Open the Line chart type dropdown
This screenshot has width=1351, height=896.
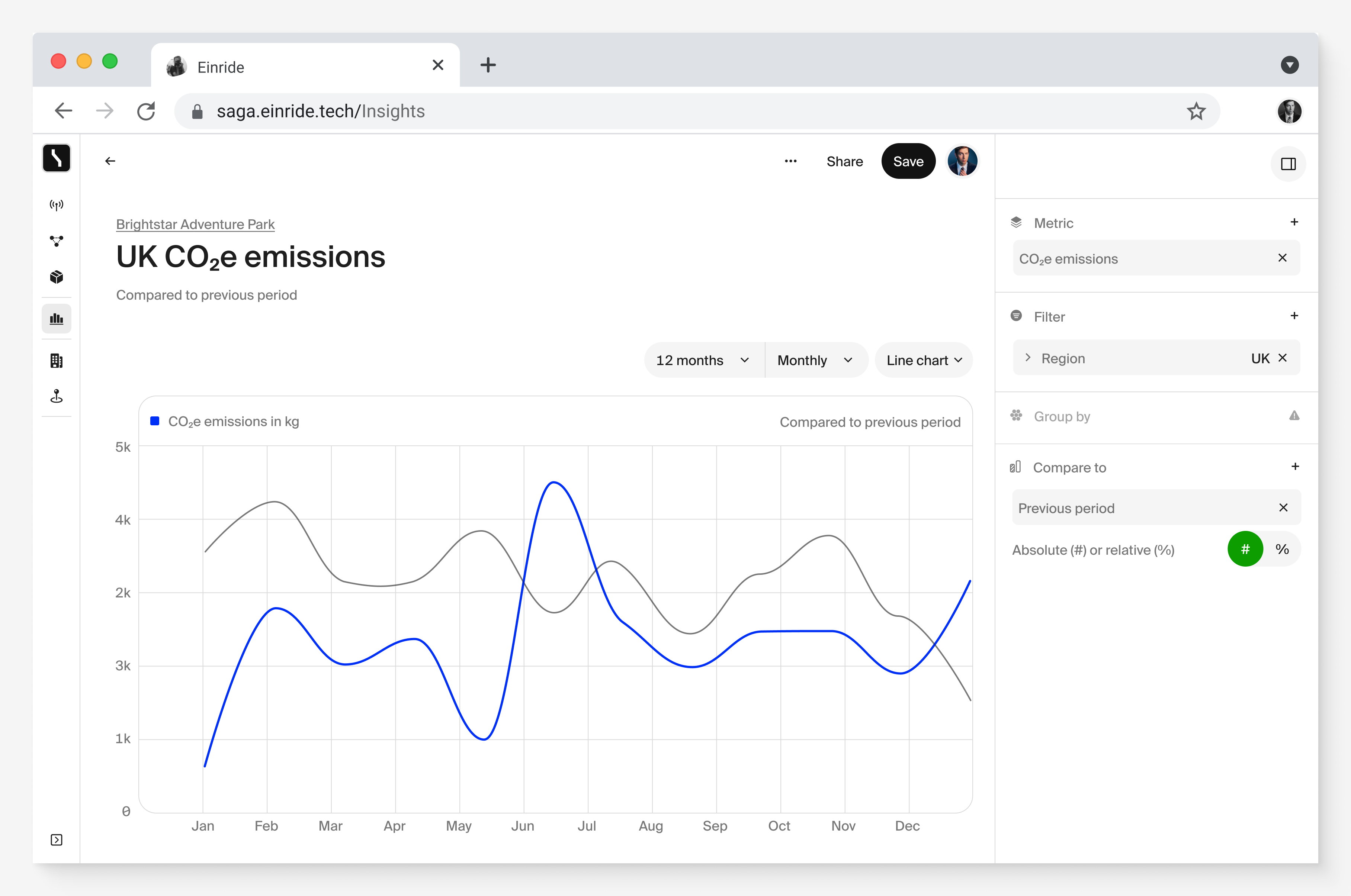(923, 360)
